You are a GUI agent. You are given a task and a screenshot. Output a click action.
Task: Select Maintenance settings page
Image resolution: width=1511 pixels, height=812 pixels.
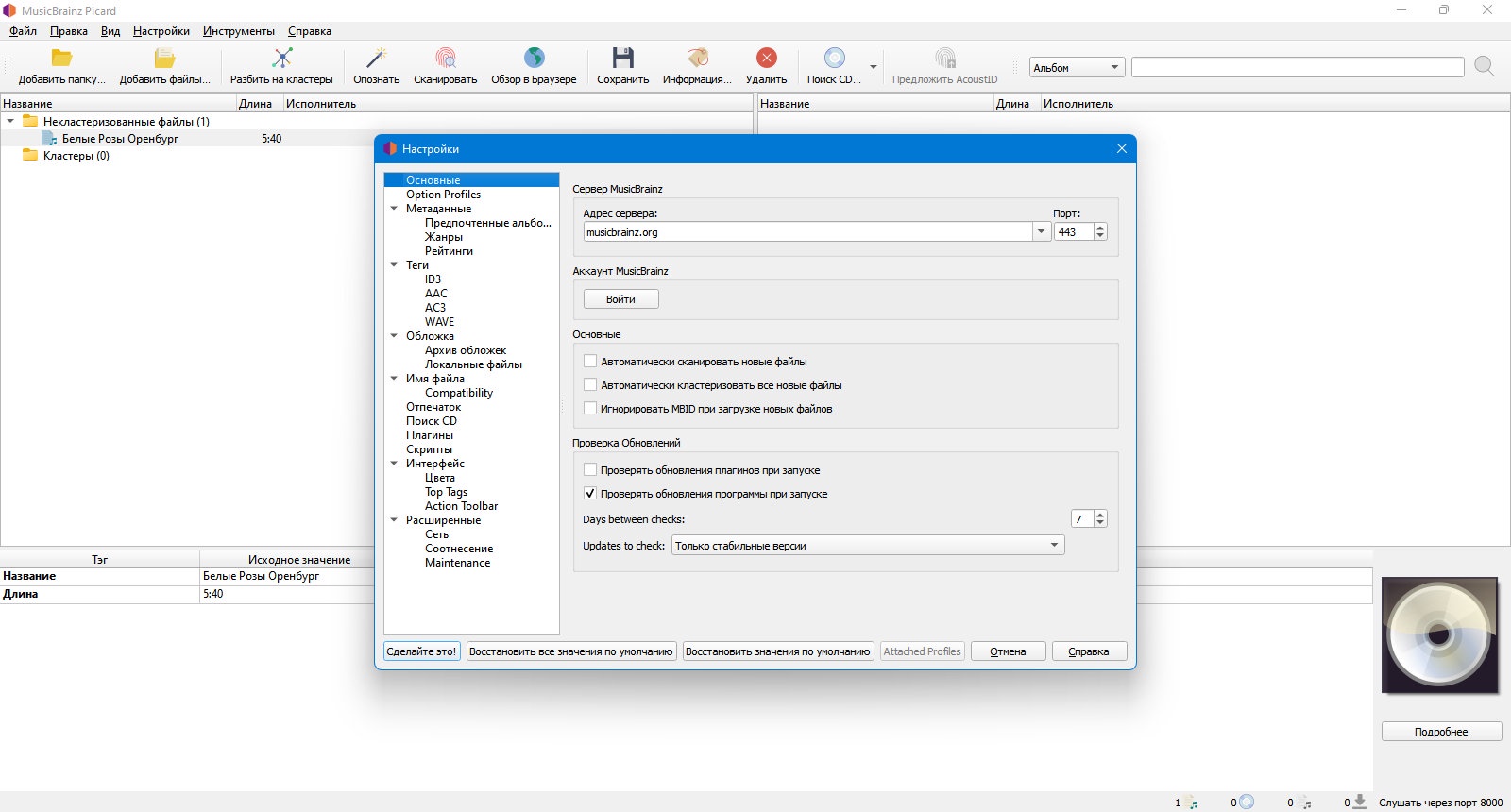457,563
